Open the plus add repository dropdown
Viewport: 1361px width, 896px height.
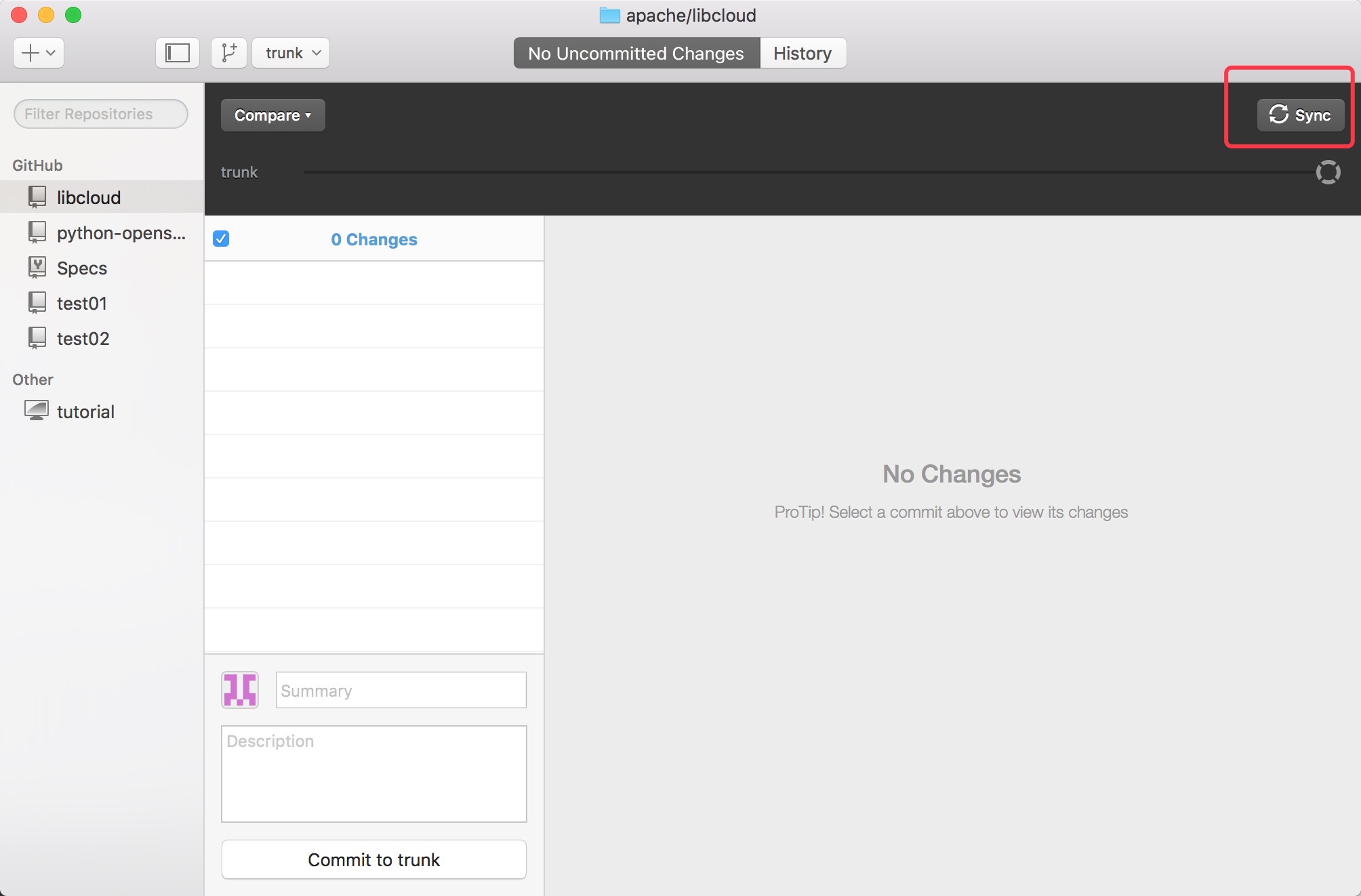pos(39,53)
